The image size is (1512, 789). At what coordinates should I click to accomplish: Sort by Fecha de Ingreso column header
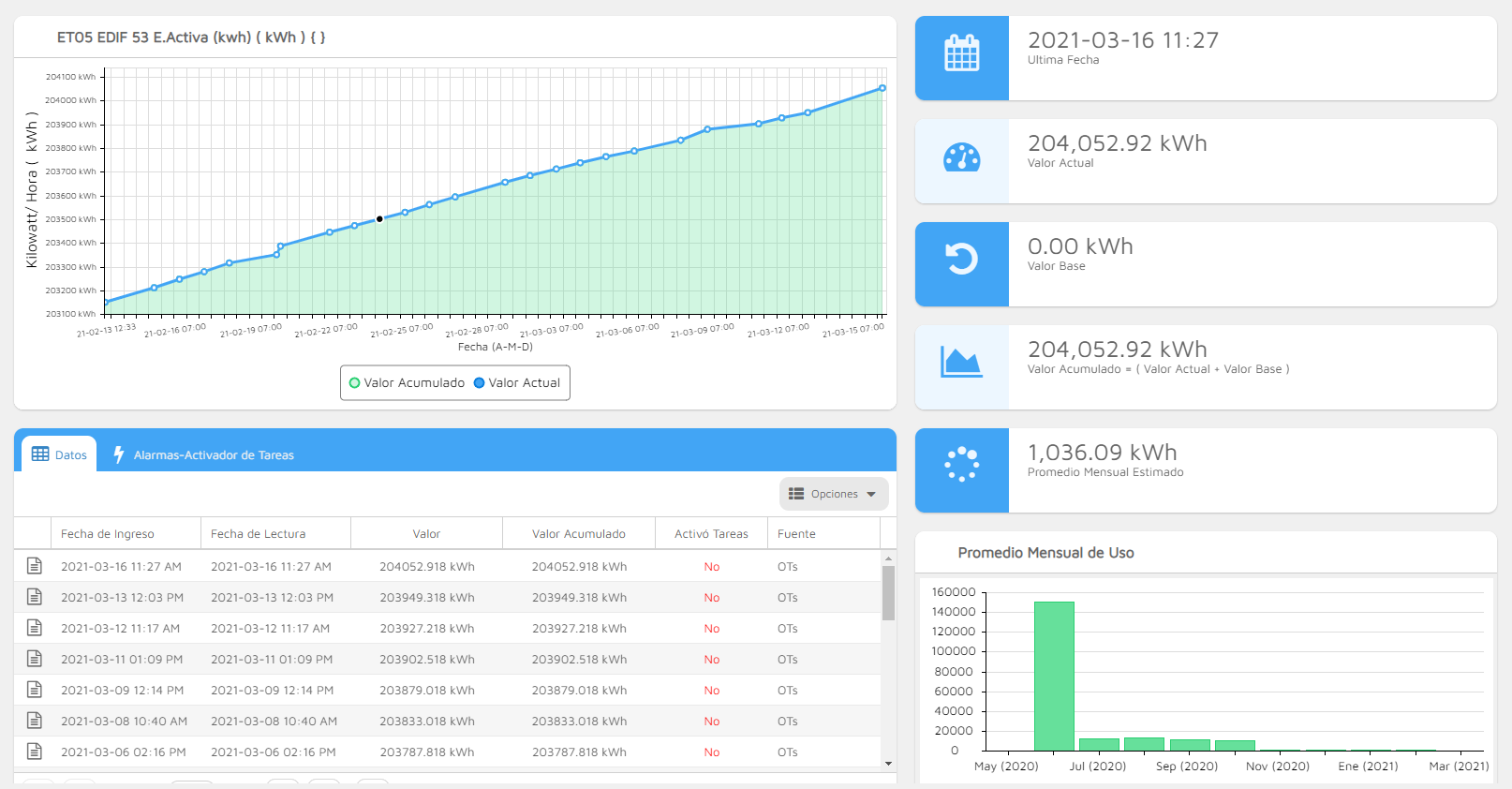point(108,534)
